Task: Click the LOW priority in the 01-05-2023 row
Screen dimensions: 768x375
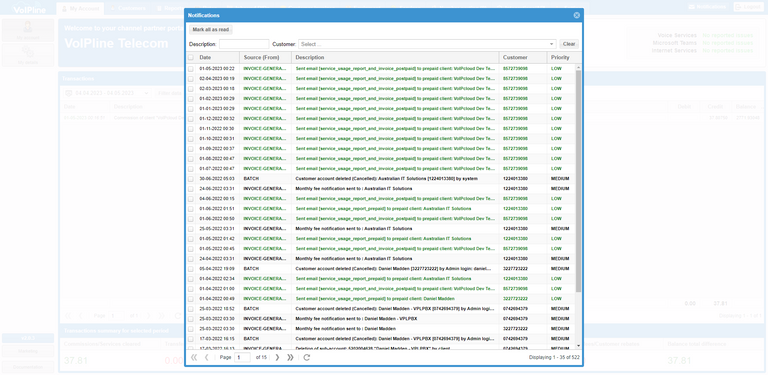Action: pyautogui.click(x=556, y=69)
